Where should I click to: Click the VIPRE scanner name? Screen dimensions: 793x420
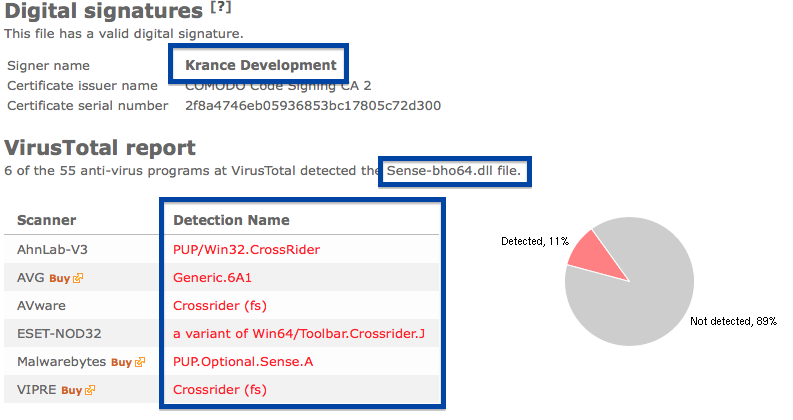[37, 390]
